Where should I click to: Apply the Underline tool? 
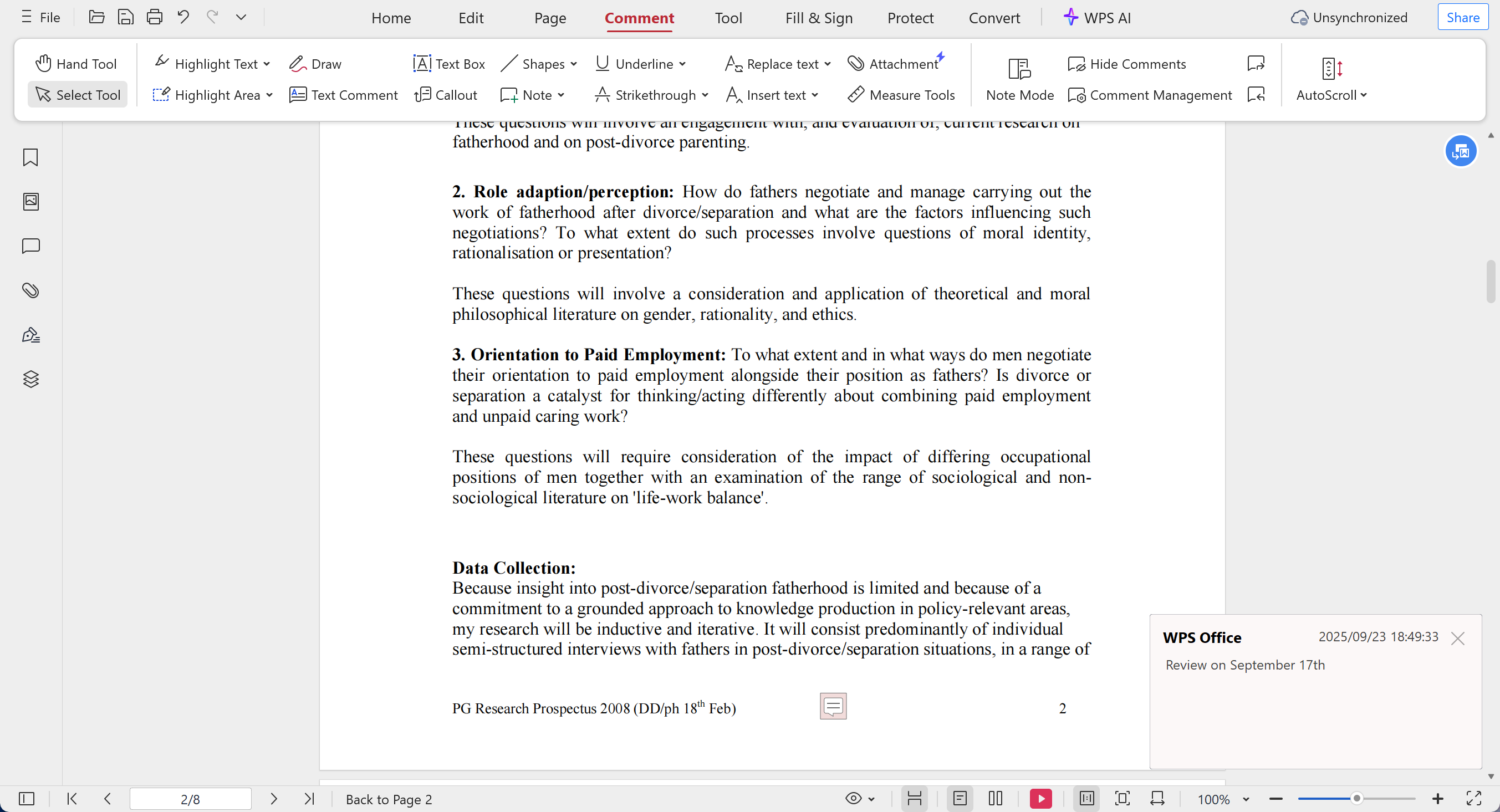[635, 63]
